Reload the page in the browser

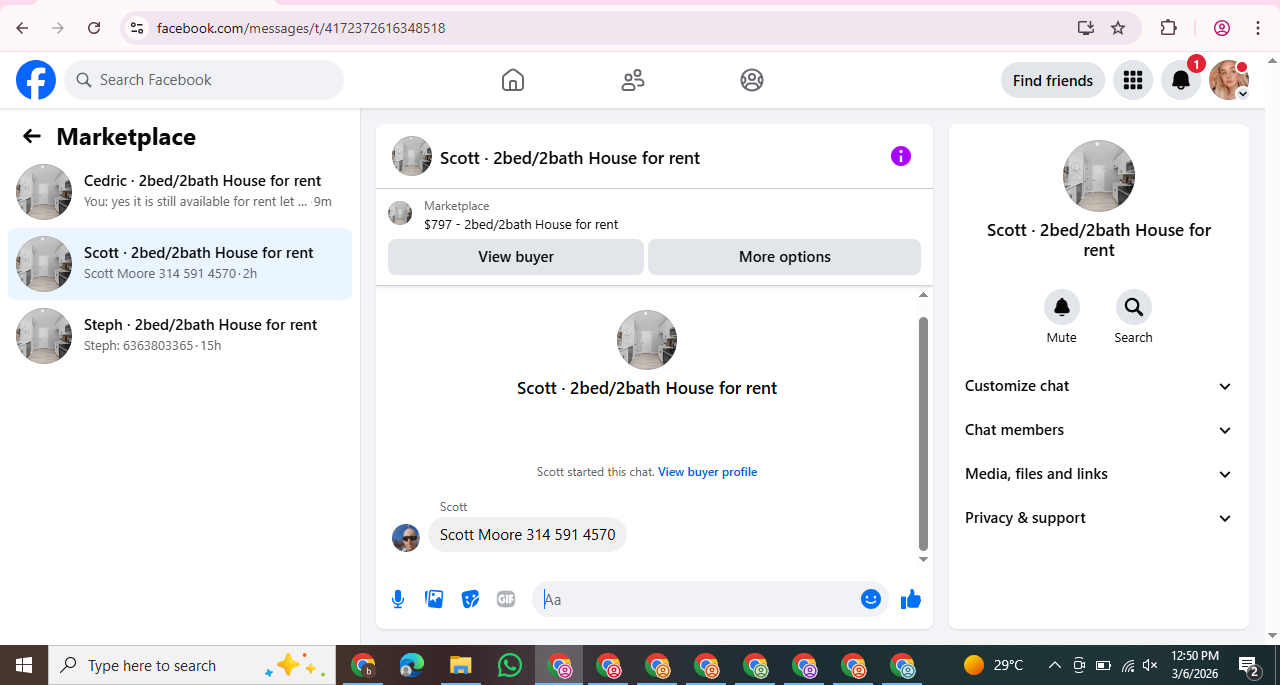tap(94, 28)
